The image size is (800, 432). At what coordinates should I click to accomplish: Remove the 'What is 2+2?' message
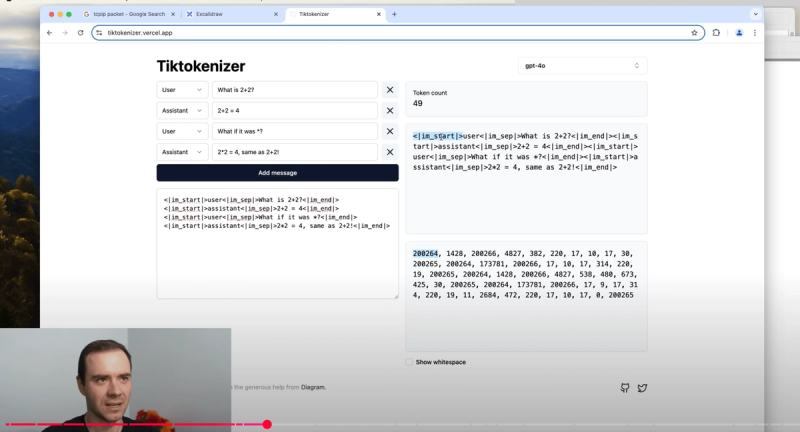pyautogui.click(x=390, y=90)
